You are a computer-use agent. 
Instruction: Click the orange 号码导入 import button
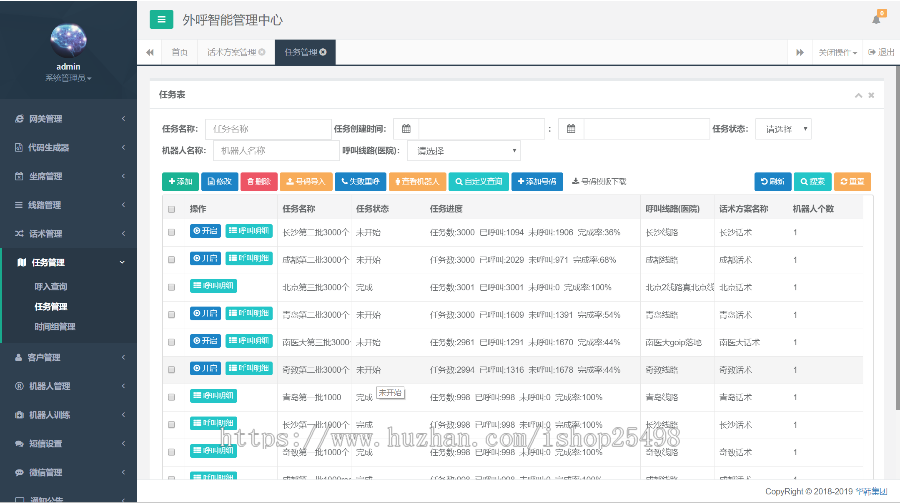[x=306, y=181]
